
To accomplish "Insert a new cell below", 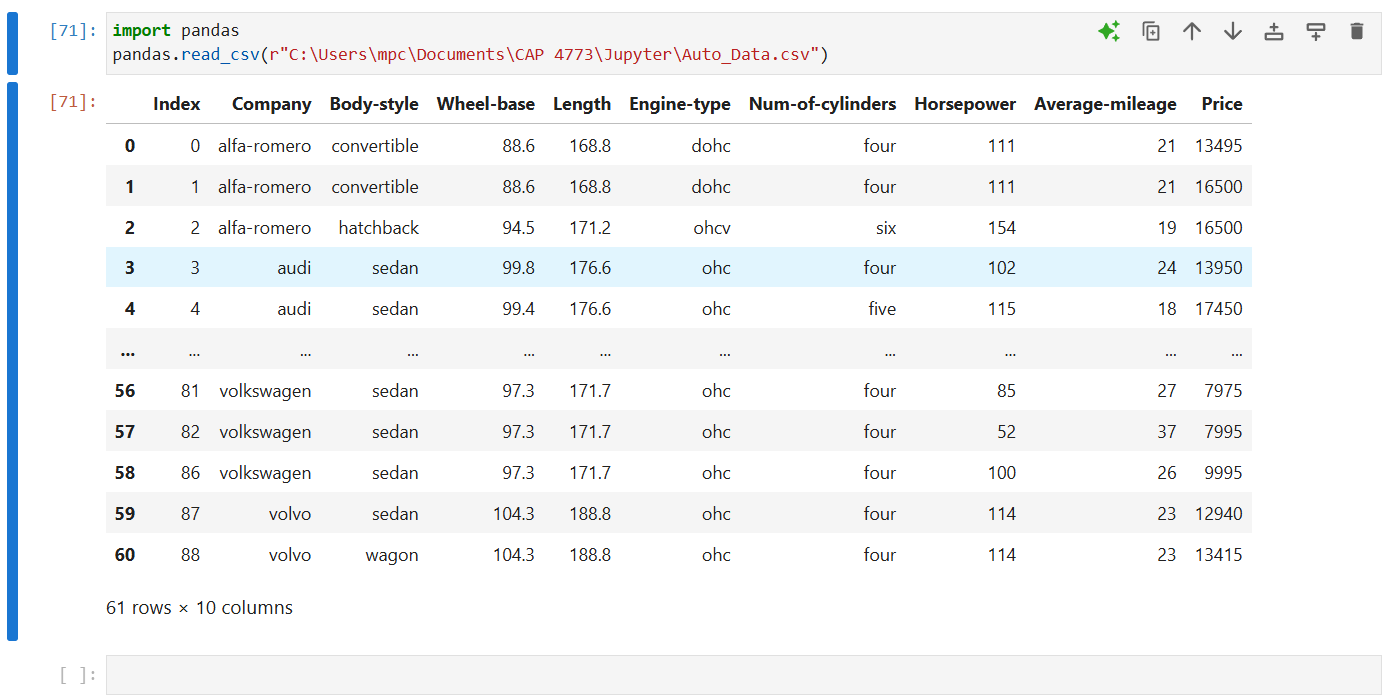I will pyautogui.click(x=1315, y=31).
